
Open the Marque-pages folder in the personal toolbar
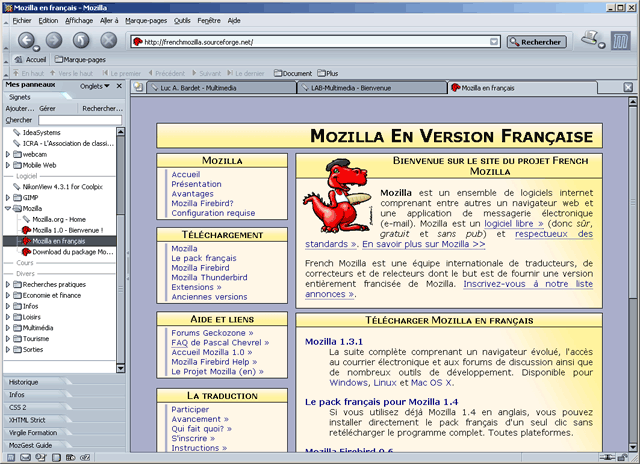(80, 60)
